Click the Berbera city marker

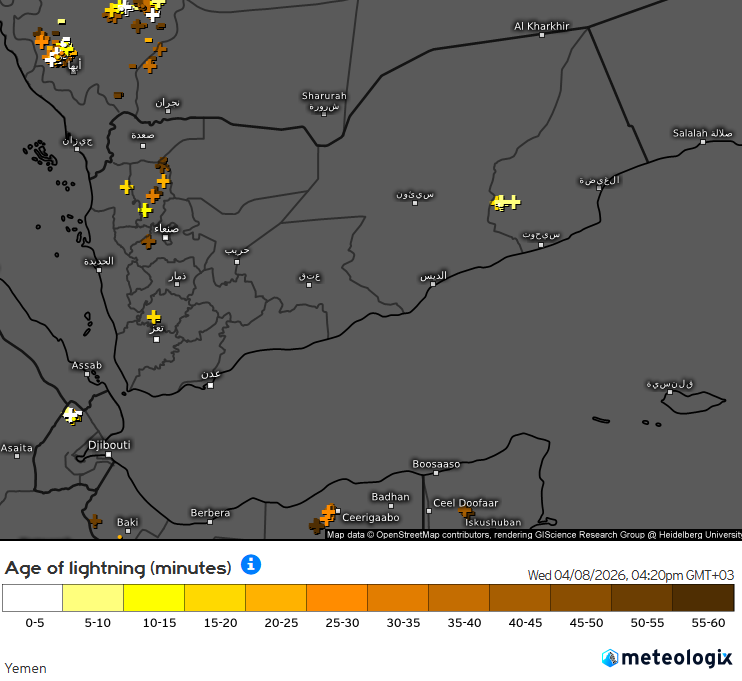[x=210, y=522]
